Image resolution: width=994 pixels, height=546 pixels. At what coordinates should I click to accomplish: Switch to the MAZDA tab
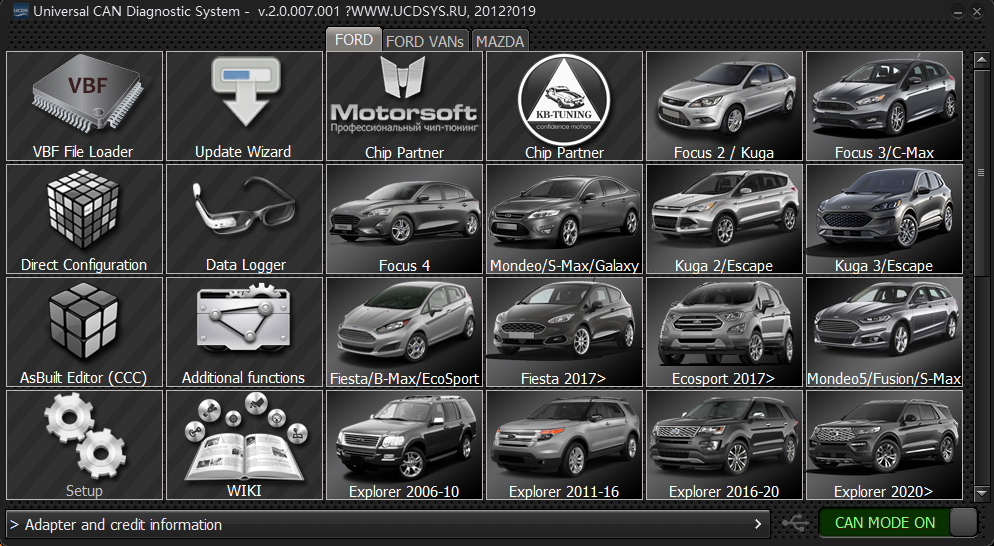(500, 41)
